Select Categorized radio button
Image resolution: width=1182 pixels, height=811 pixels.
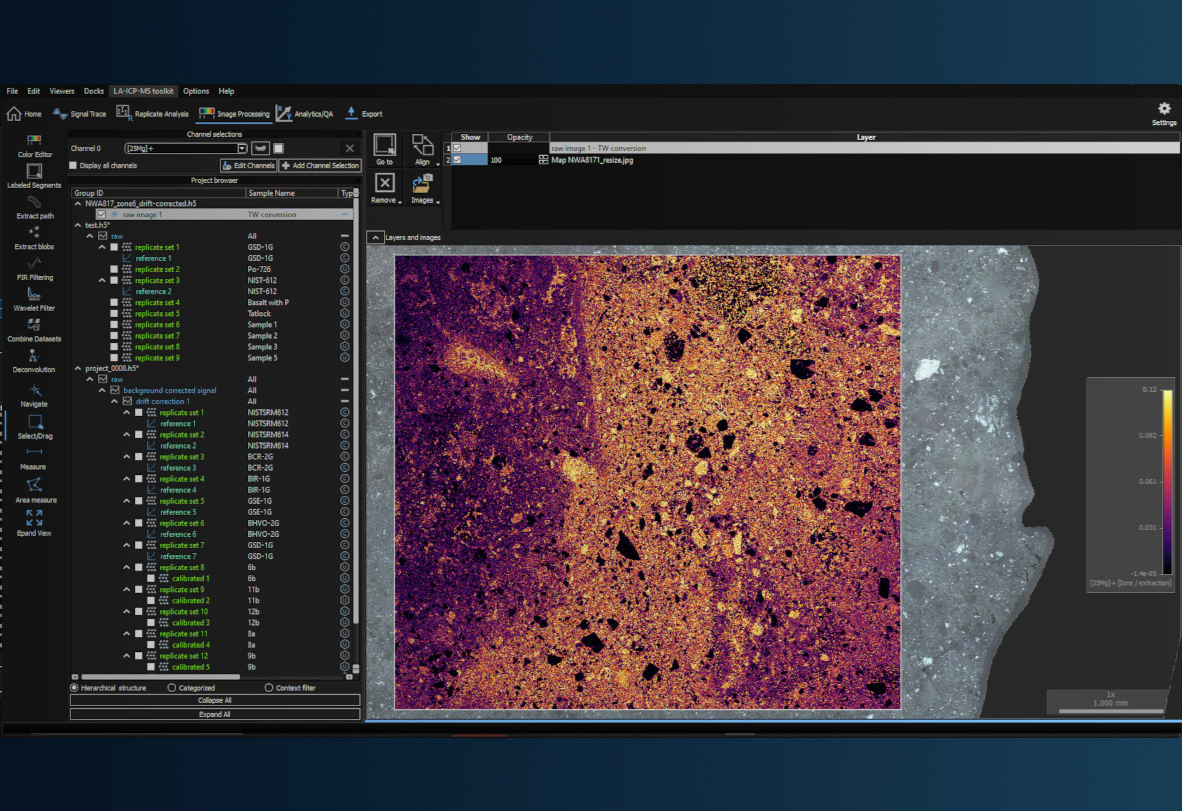(172, 687)
